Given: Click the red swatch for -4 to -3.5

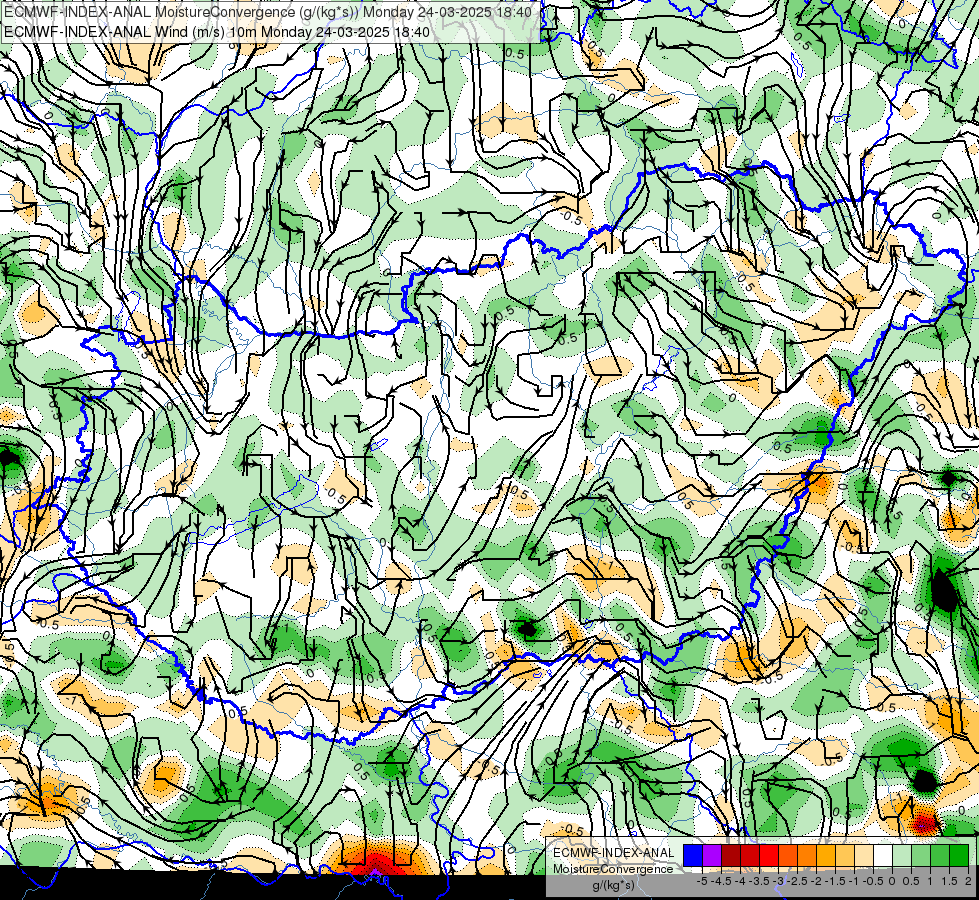Looking at the screenshot, I should coord(750,855).
